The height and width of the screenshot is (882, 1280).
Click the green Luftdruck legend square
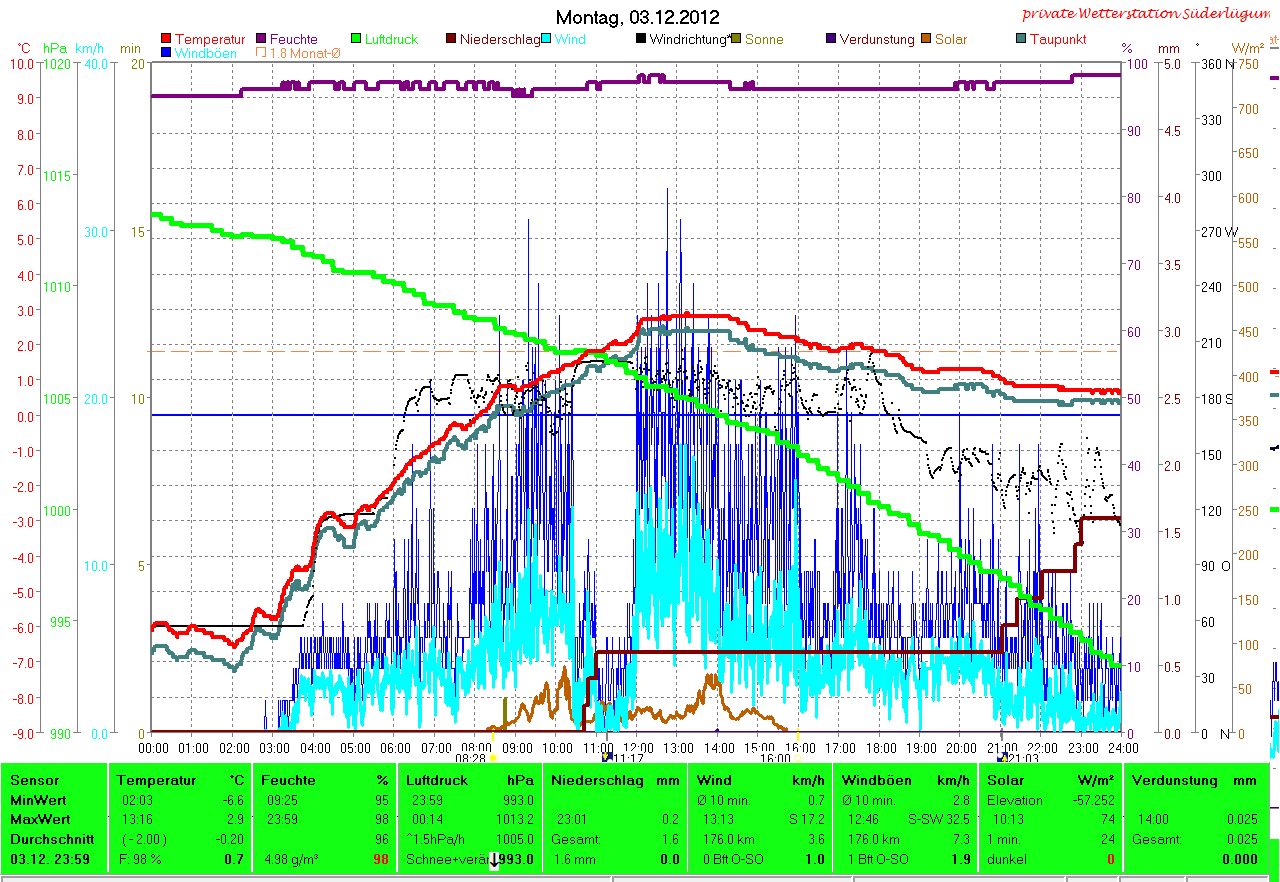(357, 40)
